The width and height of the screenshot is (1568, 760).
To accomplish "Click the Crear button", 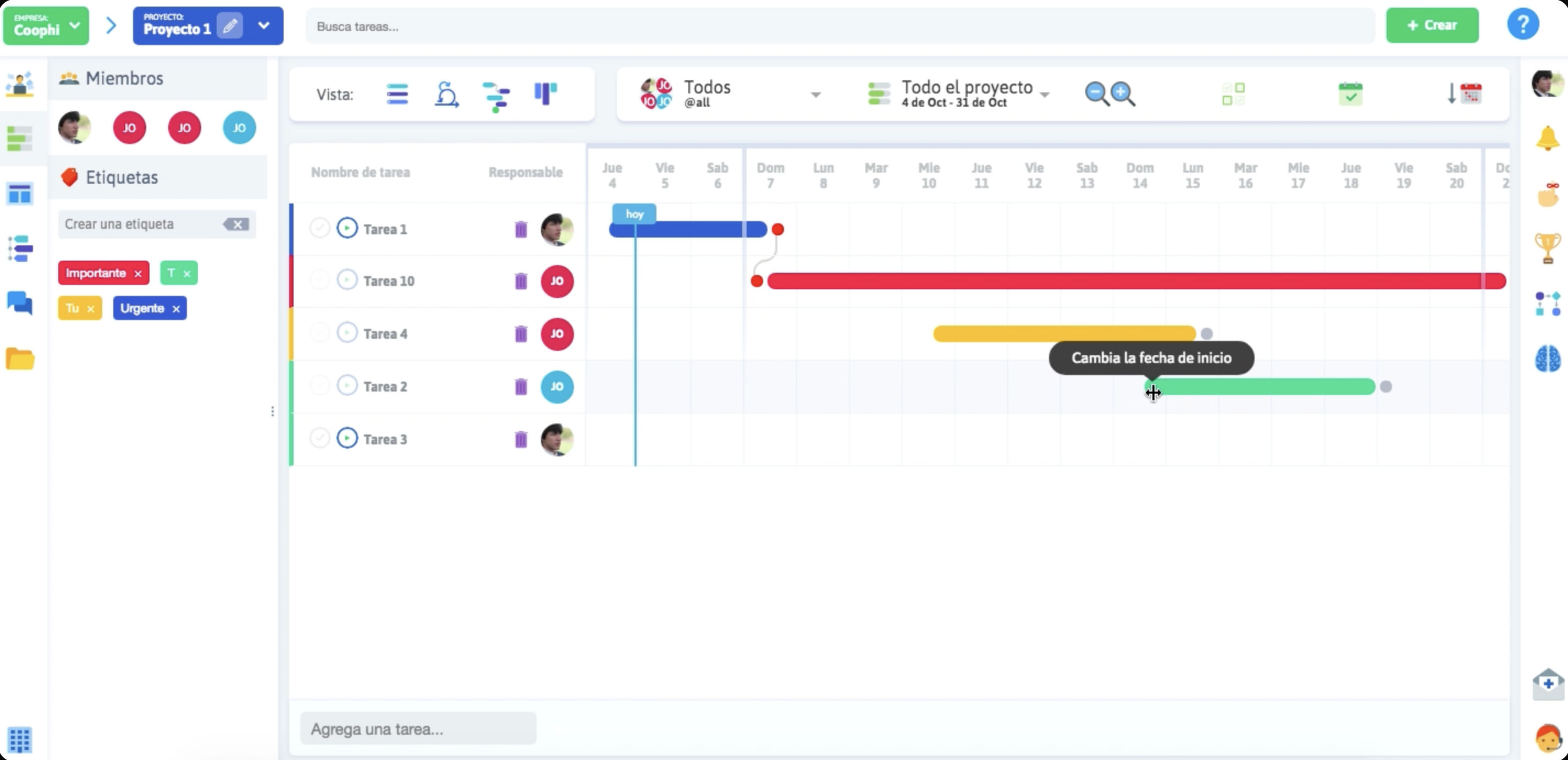I will tap(1433, 26).
